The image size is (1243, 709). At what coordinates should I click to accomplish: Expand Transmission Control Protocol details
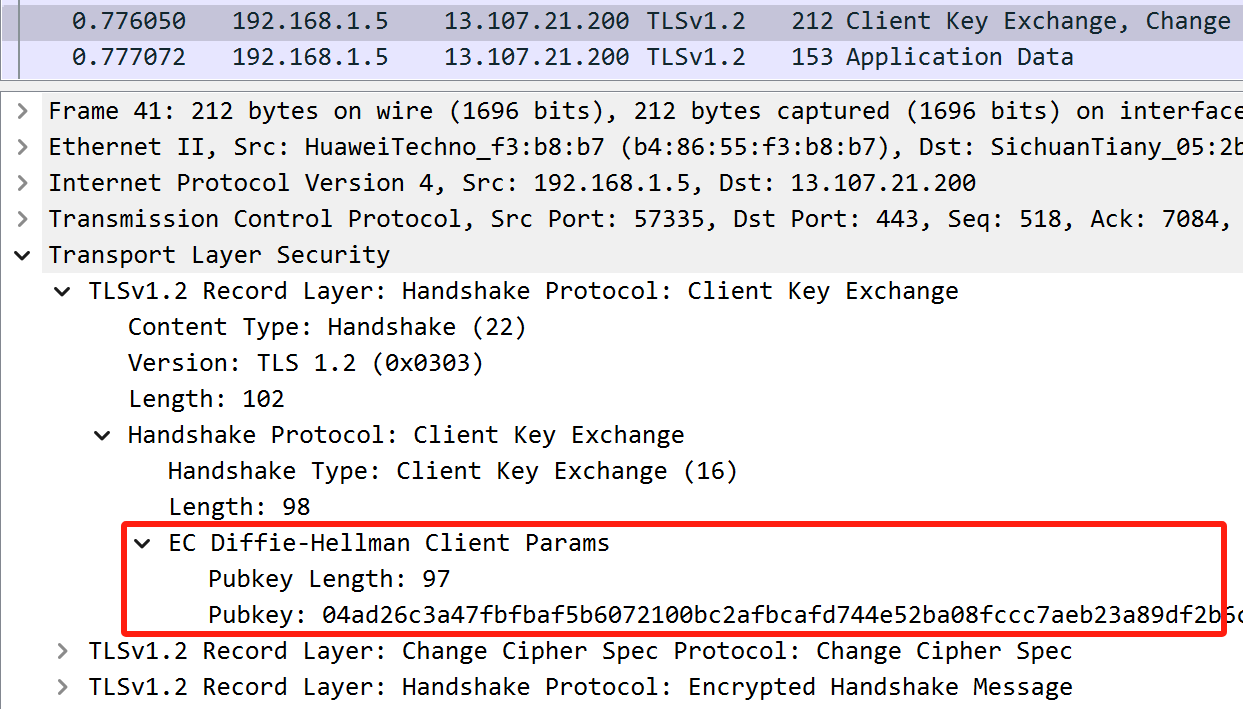point(23,219)
